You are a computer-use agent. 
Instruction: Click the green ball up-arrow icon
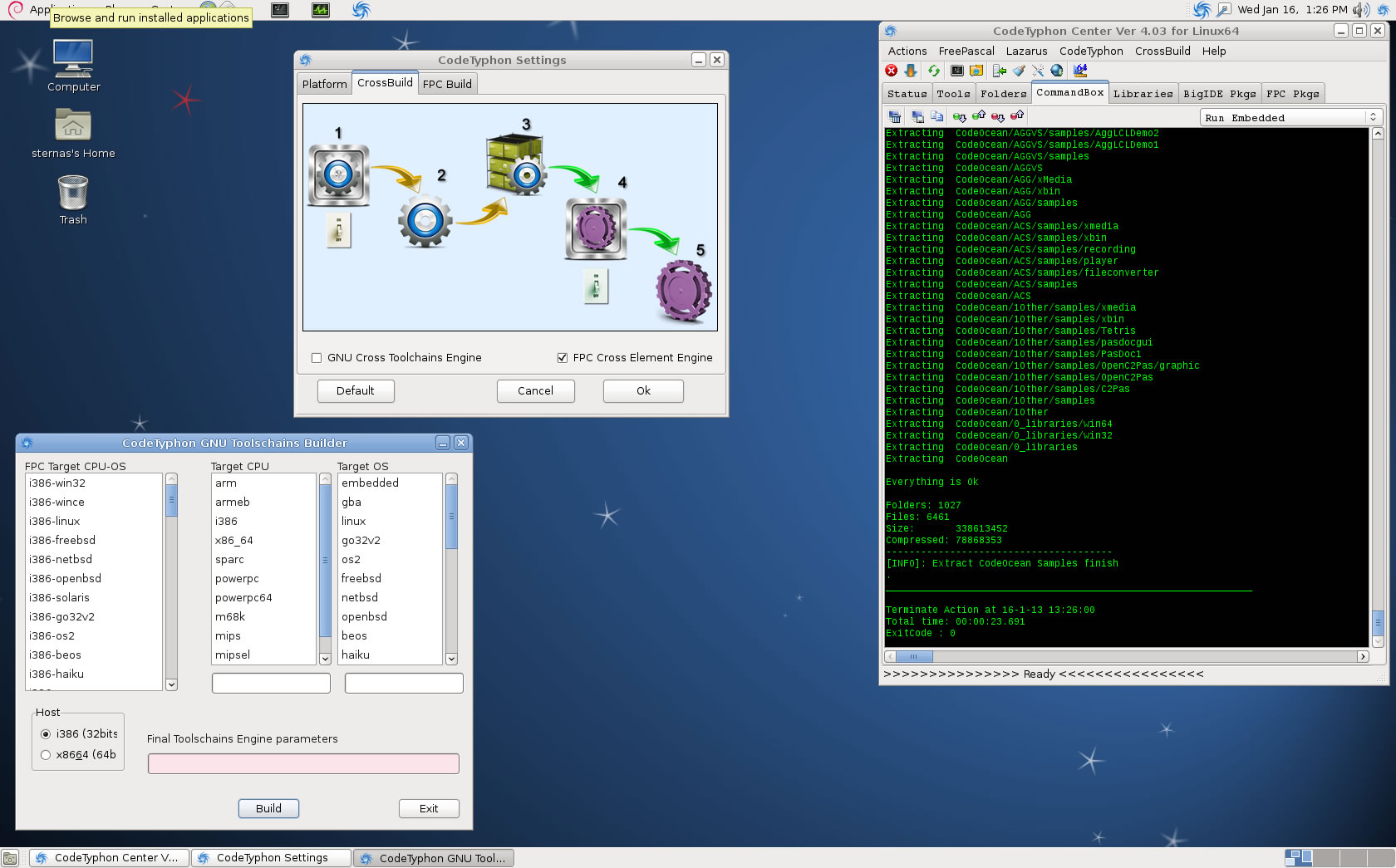click(979, 116)
